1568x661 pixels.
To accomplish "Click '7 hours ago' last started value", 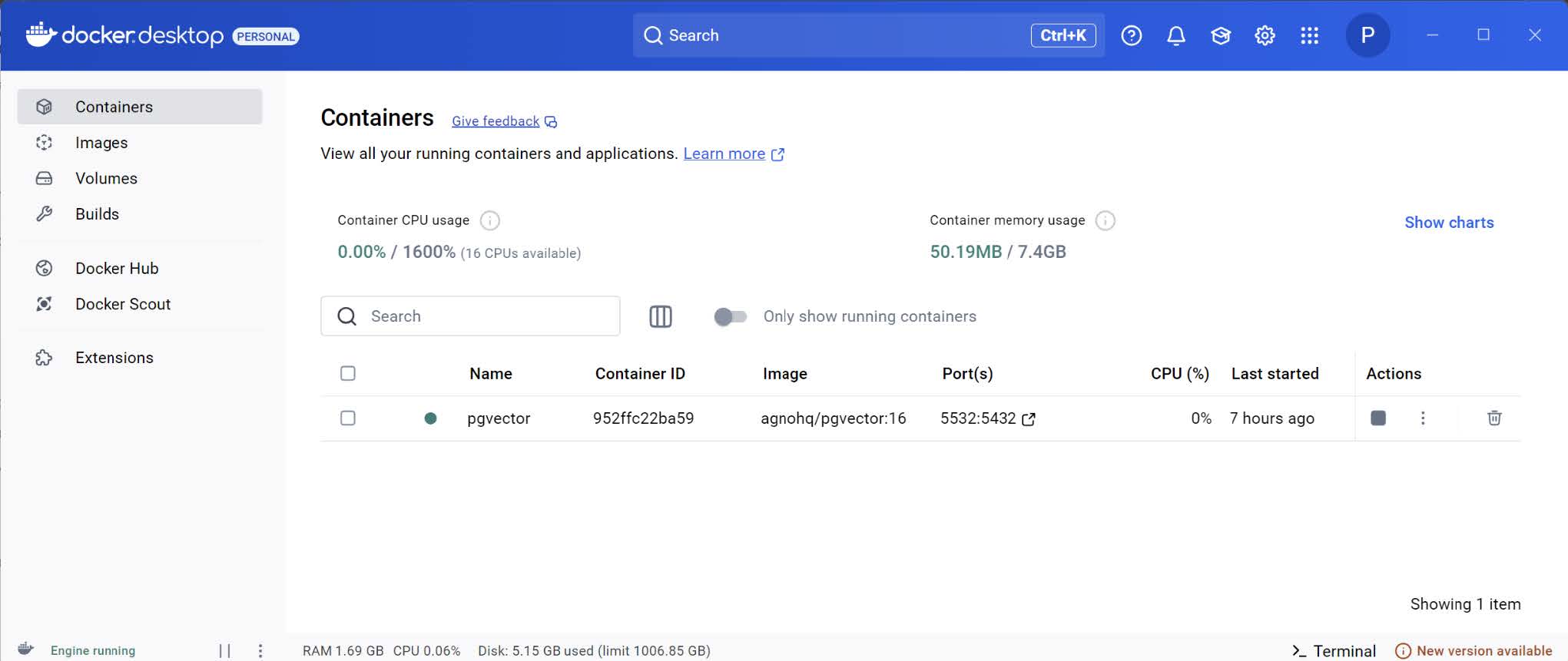I will [1271, 418].
